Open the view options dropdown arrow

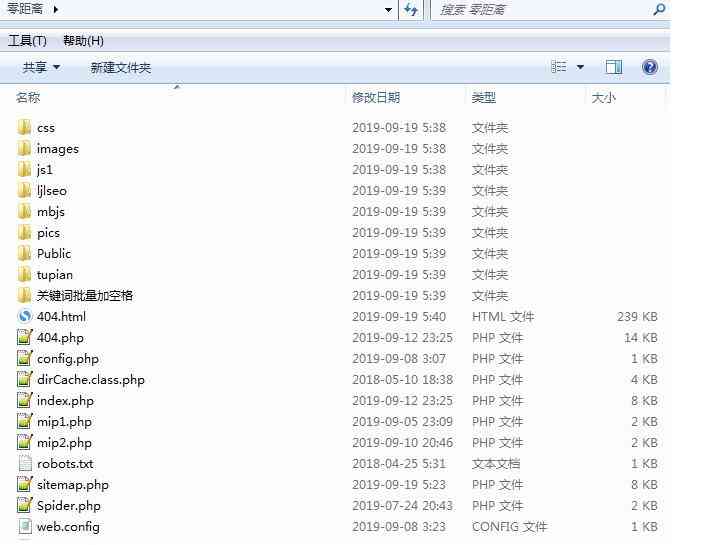pos(580,67)
